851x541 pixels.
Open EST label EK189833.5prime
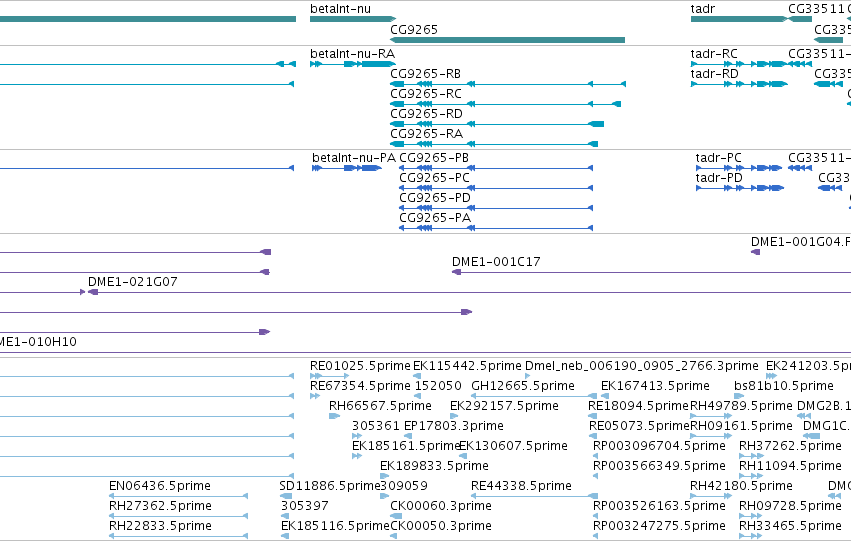(x=434, y=467)
